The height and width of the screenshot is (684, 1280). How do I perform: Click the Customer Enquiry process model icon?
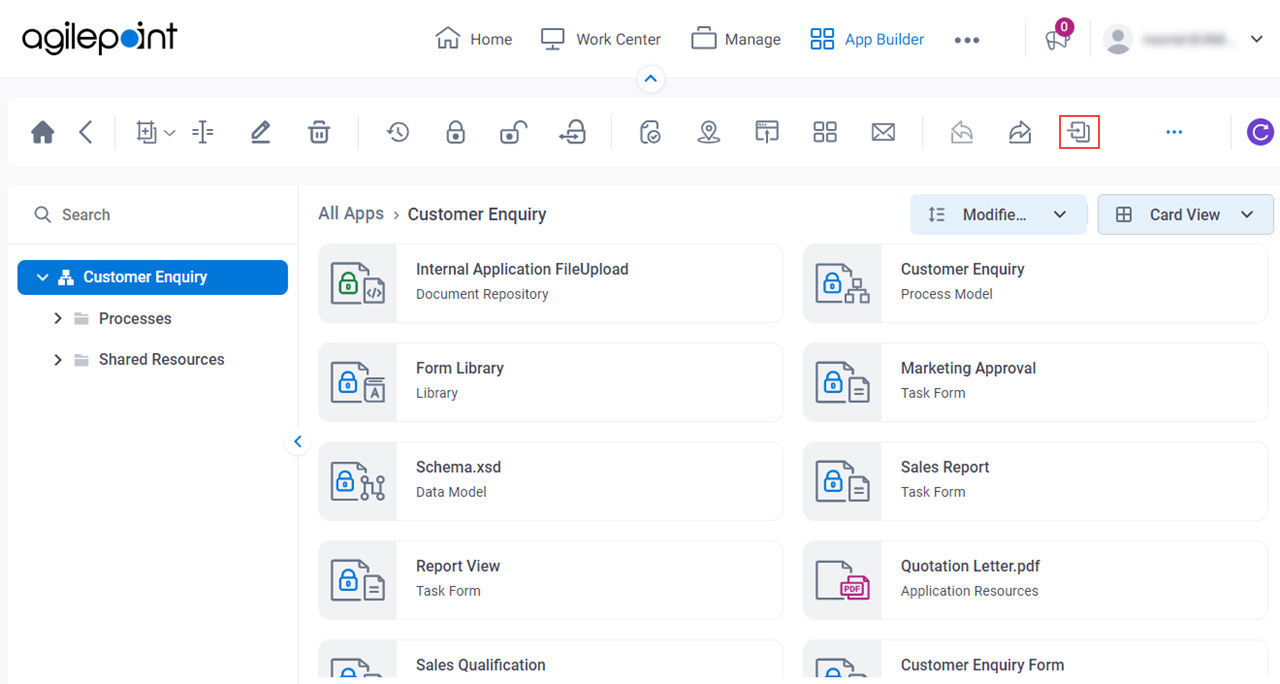tap(843, 284)
